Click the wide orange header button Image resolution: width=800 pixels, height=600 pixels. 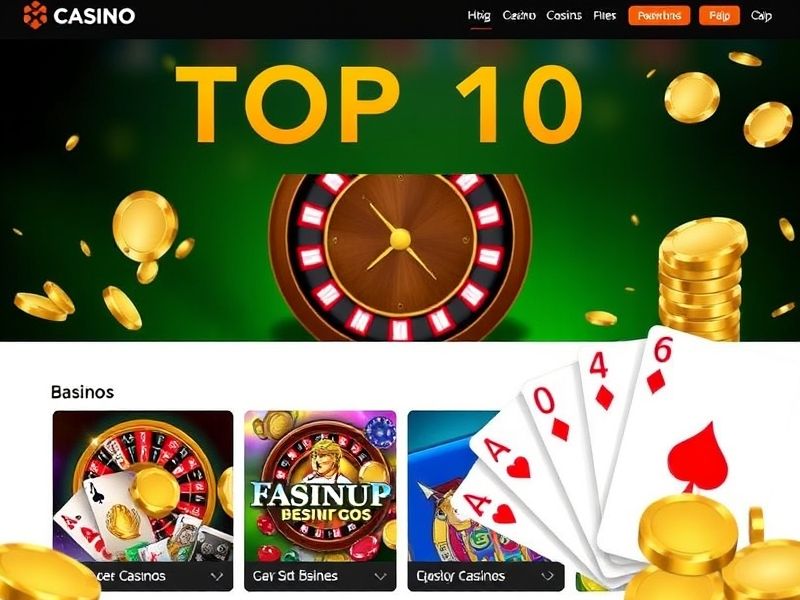659,16
